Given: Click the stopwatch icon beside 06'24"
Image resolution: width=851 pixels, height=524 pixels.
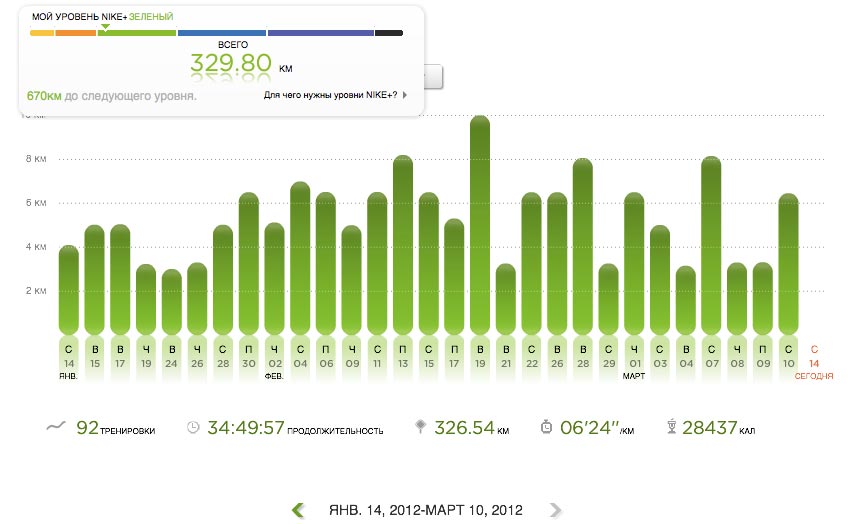Looking at the screenshot, I should [546, 427].
